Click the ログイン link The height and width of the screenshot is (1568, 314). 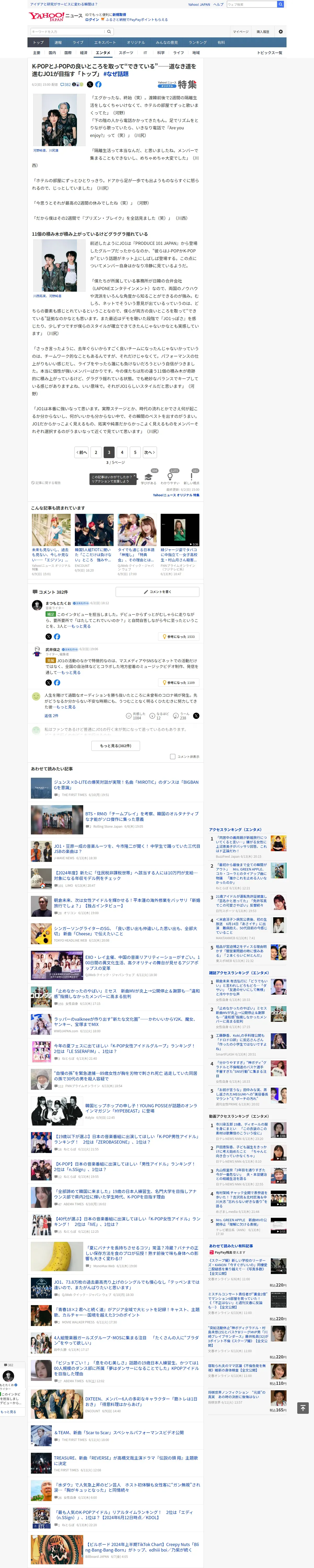[92, 20]
